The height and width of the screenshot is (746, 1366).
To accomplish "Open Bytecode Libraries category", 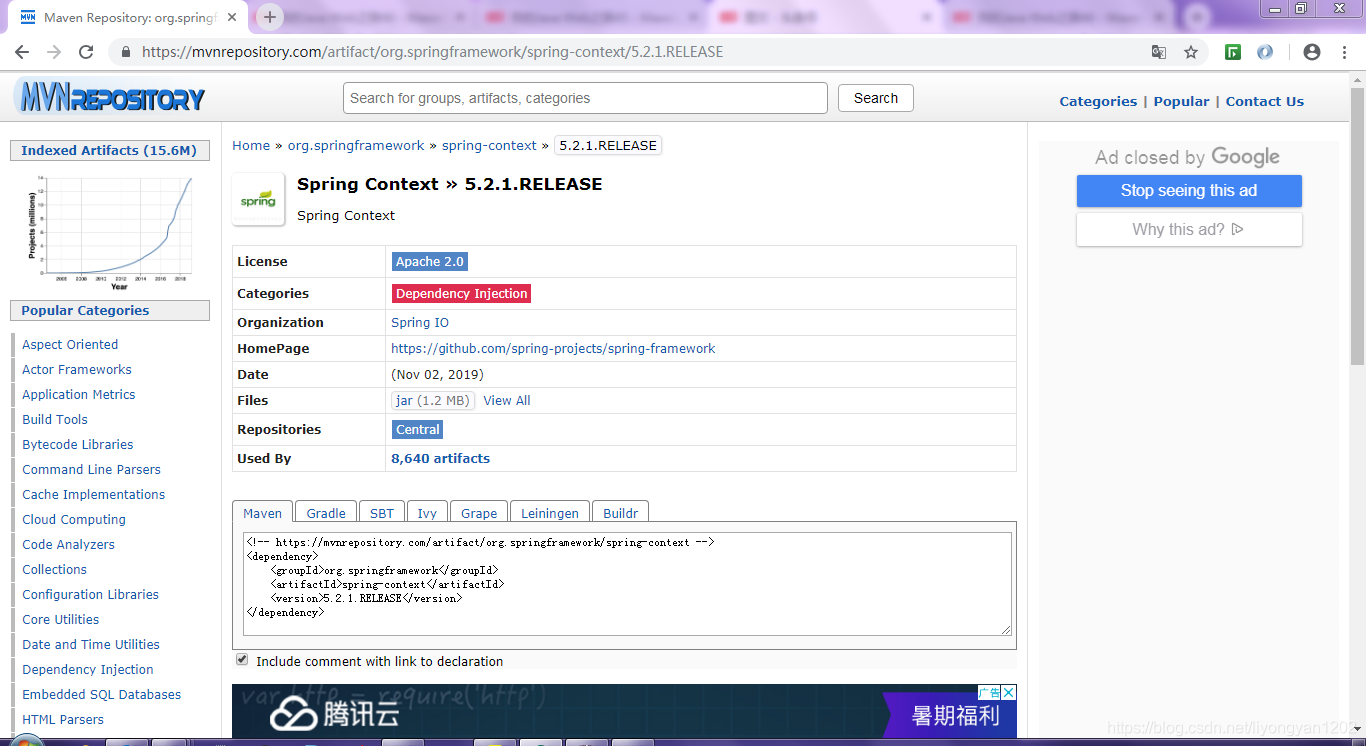I will [78, 444].
